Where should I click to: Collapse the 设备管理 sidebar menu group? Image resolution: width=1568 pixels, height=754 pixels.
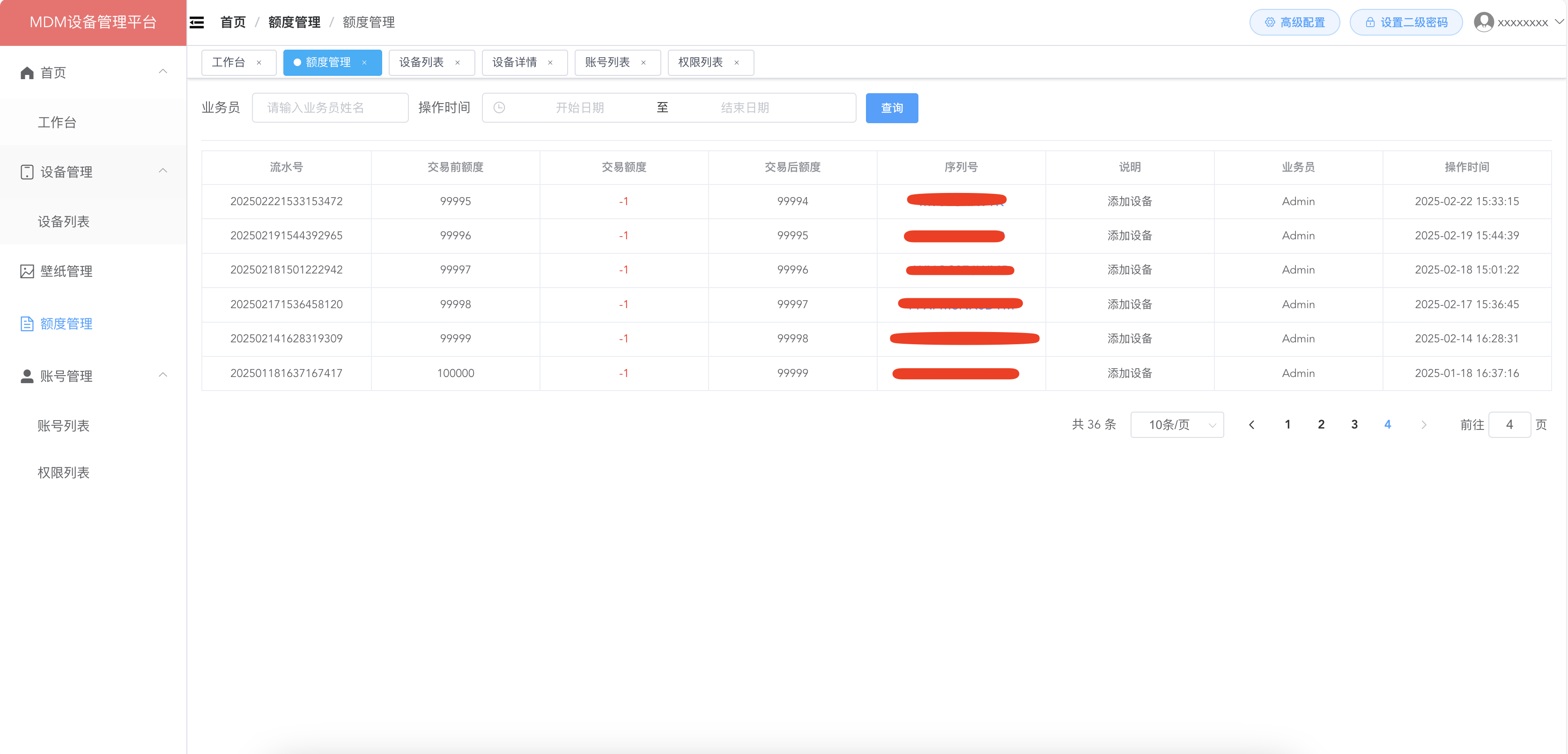163,171
